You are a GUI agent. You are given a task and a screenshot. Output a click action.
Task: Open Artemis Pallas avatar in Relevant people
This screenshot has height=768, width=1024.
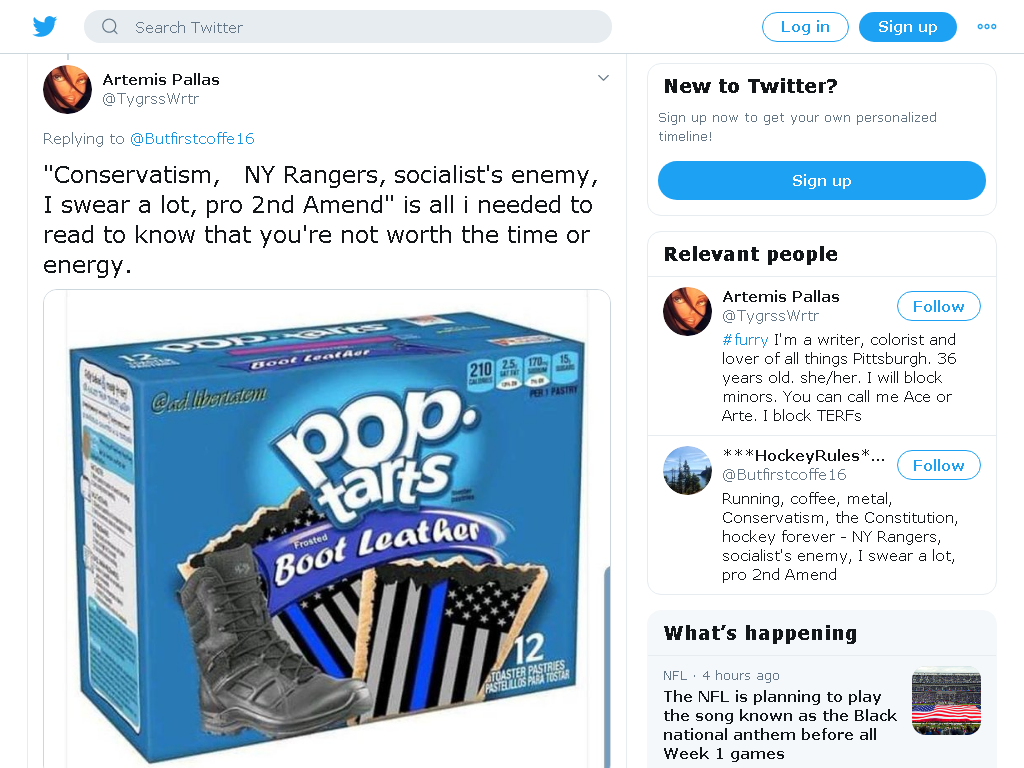(x=687, y=312)
